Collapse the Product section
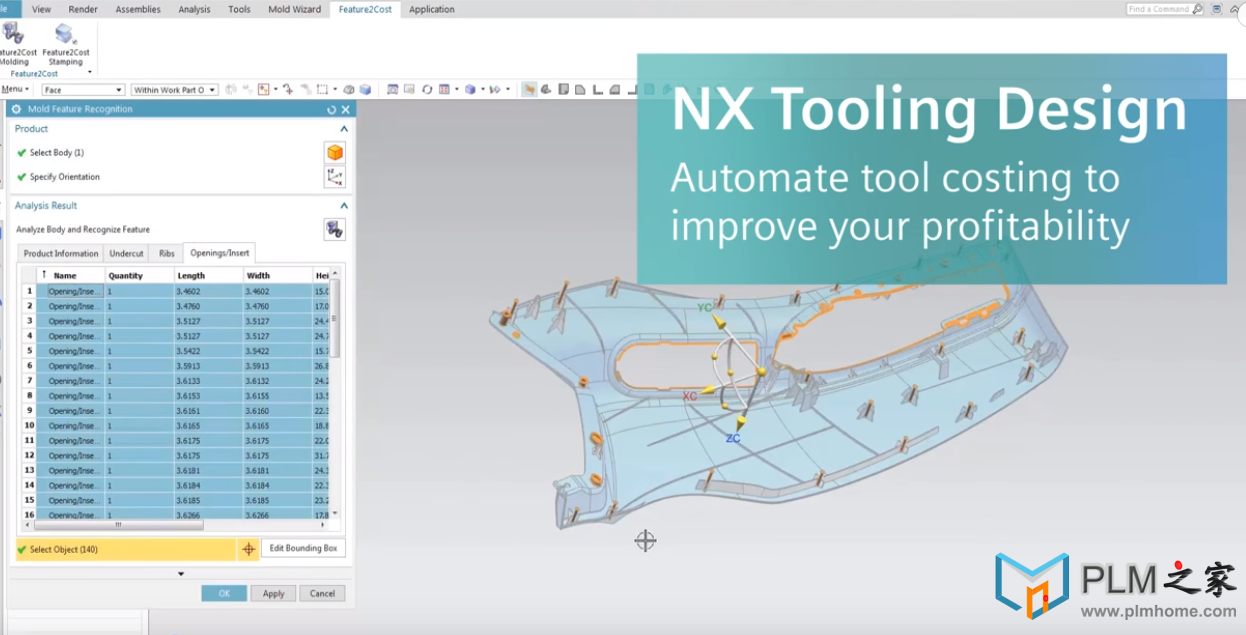The height and width of the screenshot is (635, 1246). point(344,129)
